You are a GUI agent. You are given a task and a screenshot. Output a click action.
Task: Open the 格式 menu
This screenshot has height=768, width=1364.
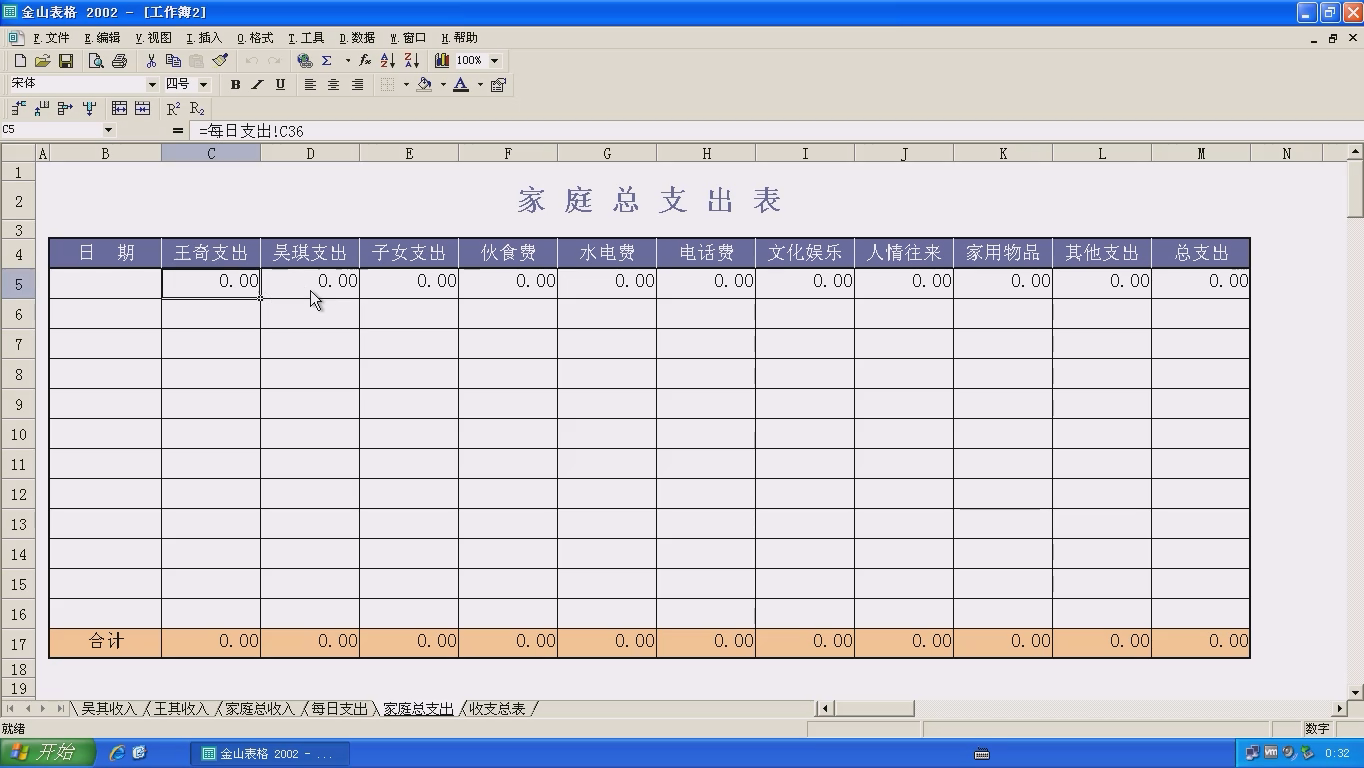pyautogui.click(x=255, y=38)
